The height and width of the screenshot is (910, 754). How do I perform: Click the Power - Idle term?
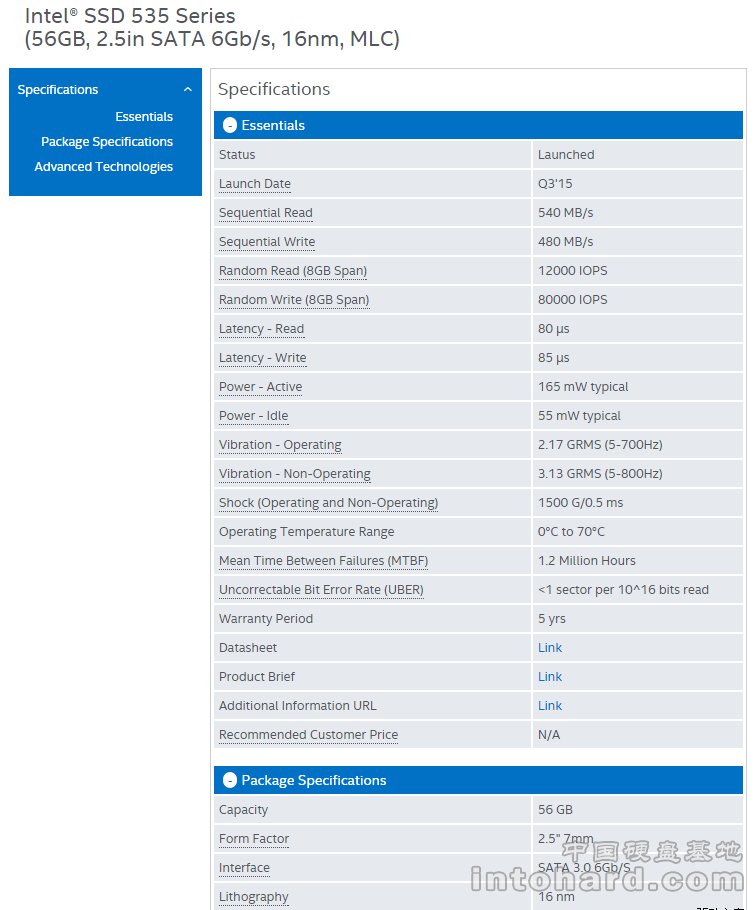(254, 416)
